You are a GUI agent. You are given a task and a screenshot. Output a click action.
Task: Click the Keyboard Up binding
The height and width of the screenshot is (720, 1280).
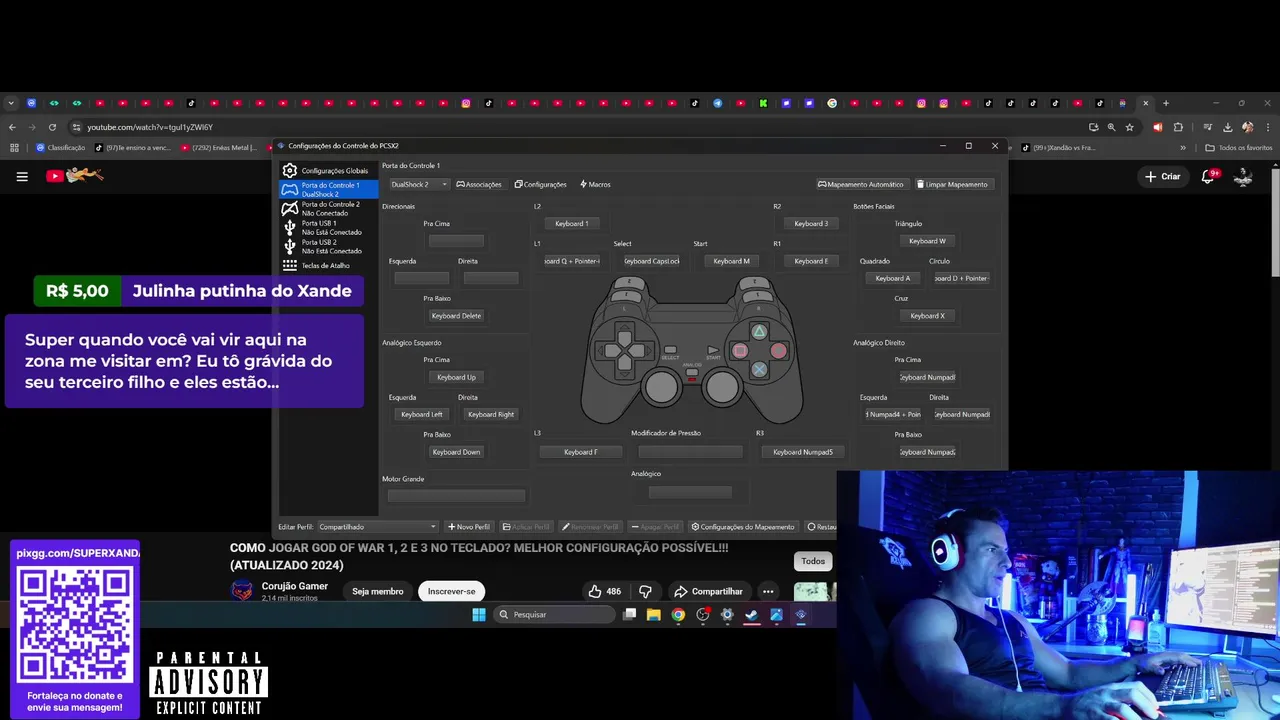click(456, 377)
